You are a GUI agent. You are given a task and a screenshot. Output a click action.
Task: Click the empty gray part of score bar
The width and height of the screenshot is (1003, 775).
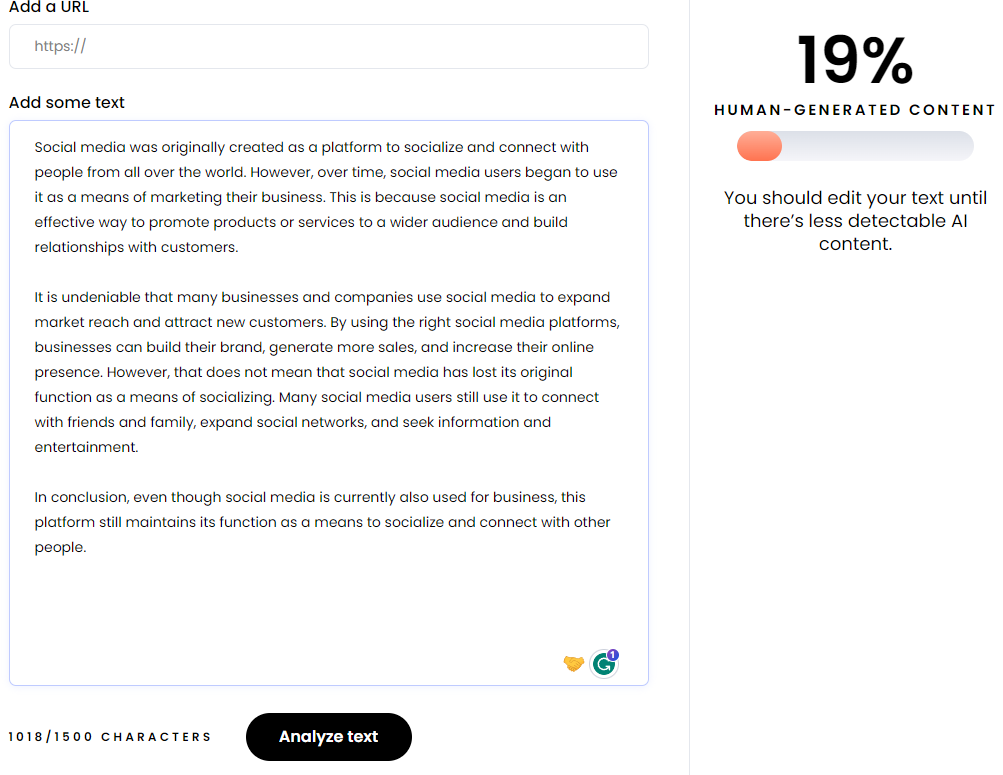point(878,146)
